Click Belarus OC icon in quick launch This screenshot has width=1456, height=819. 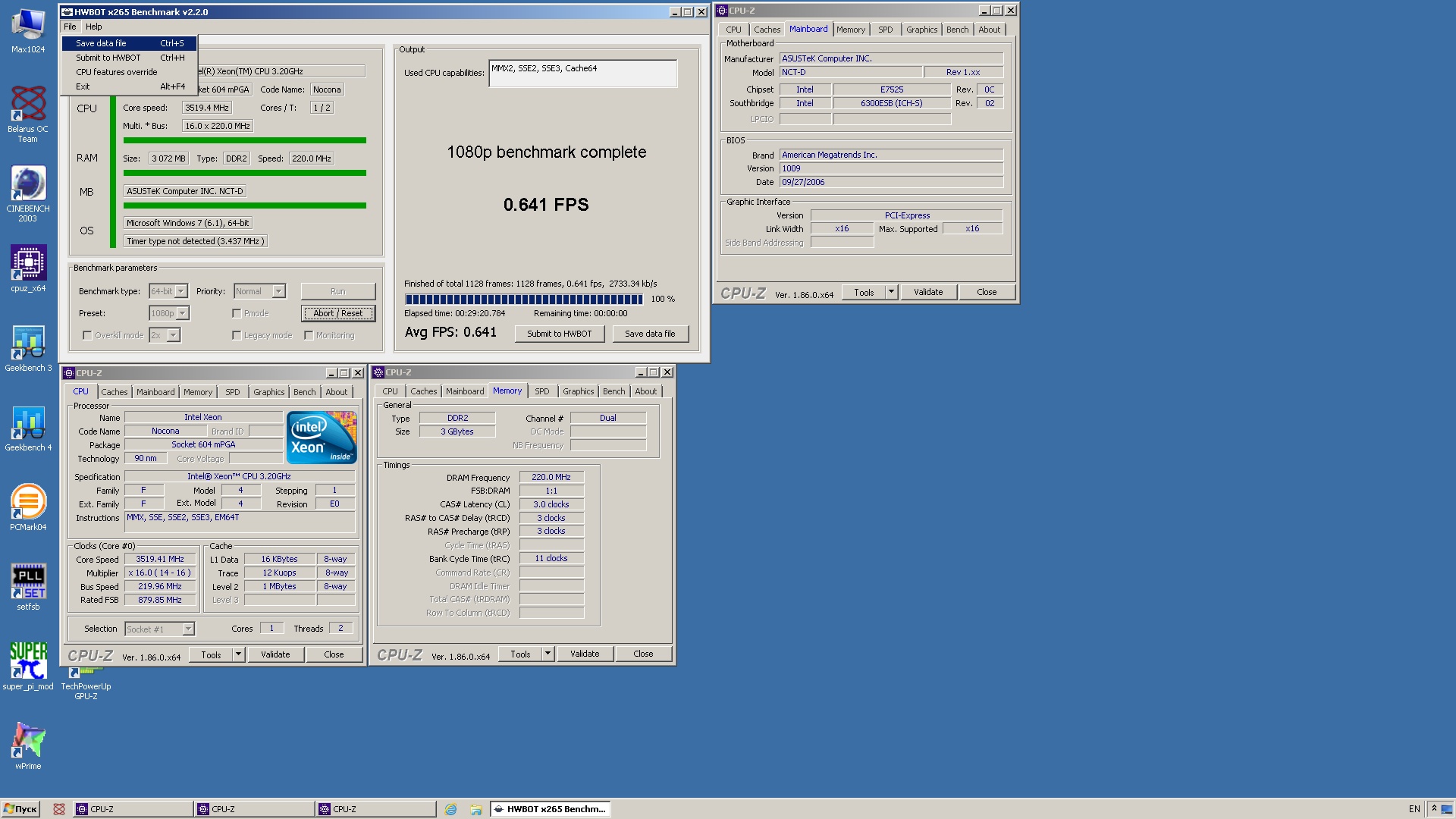pos(59,809)
